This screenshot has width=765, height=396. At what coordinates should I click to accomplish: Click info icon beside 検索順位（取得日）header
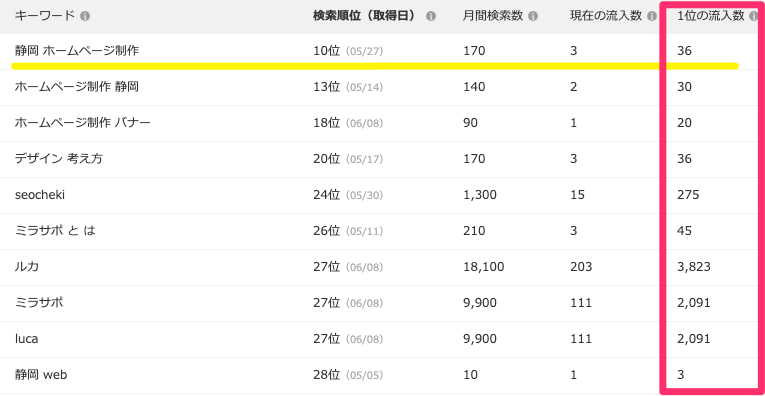430,16
